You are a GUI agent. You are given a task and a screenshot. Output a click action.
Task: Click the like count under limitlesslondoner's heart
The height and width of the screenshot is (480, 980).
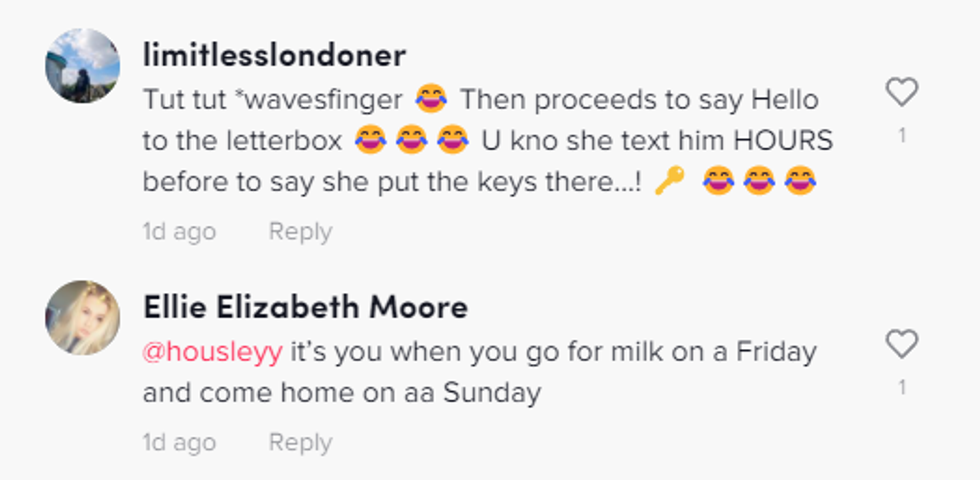pos(902,135)
